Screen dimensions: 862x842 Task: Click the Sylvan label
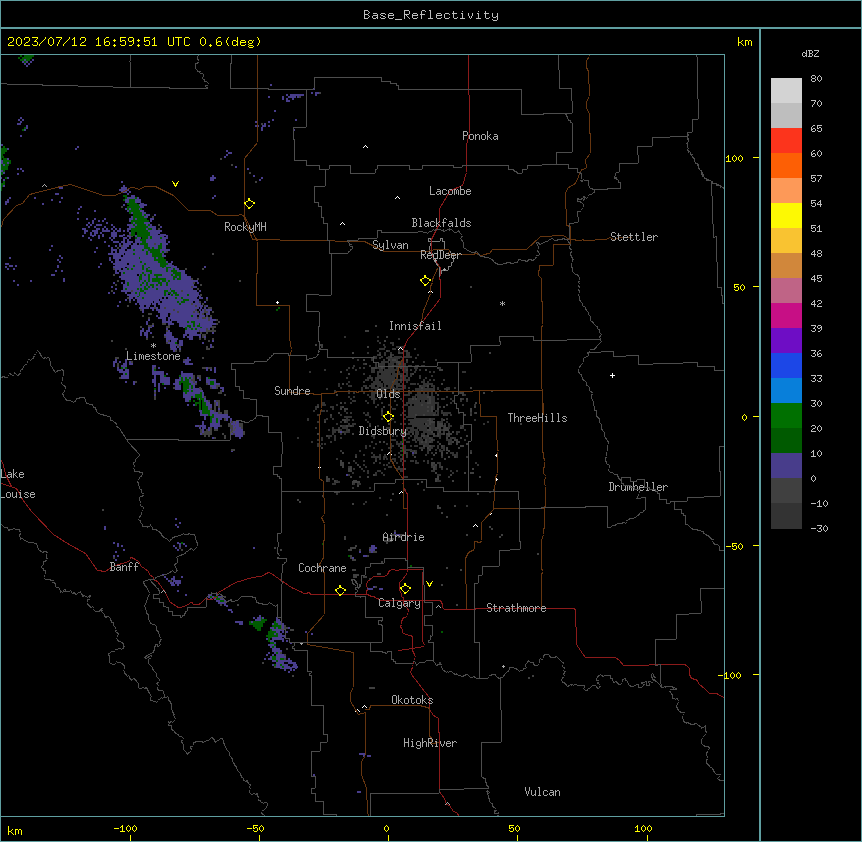[390, 245]
